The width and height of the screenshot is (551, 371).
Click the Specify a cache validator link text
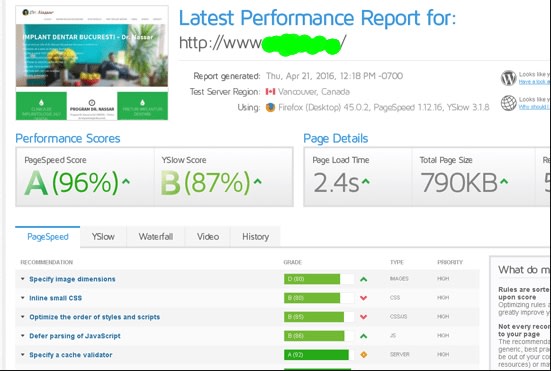coord(71,355)
